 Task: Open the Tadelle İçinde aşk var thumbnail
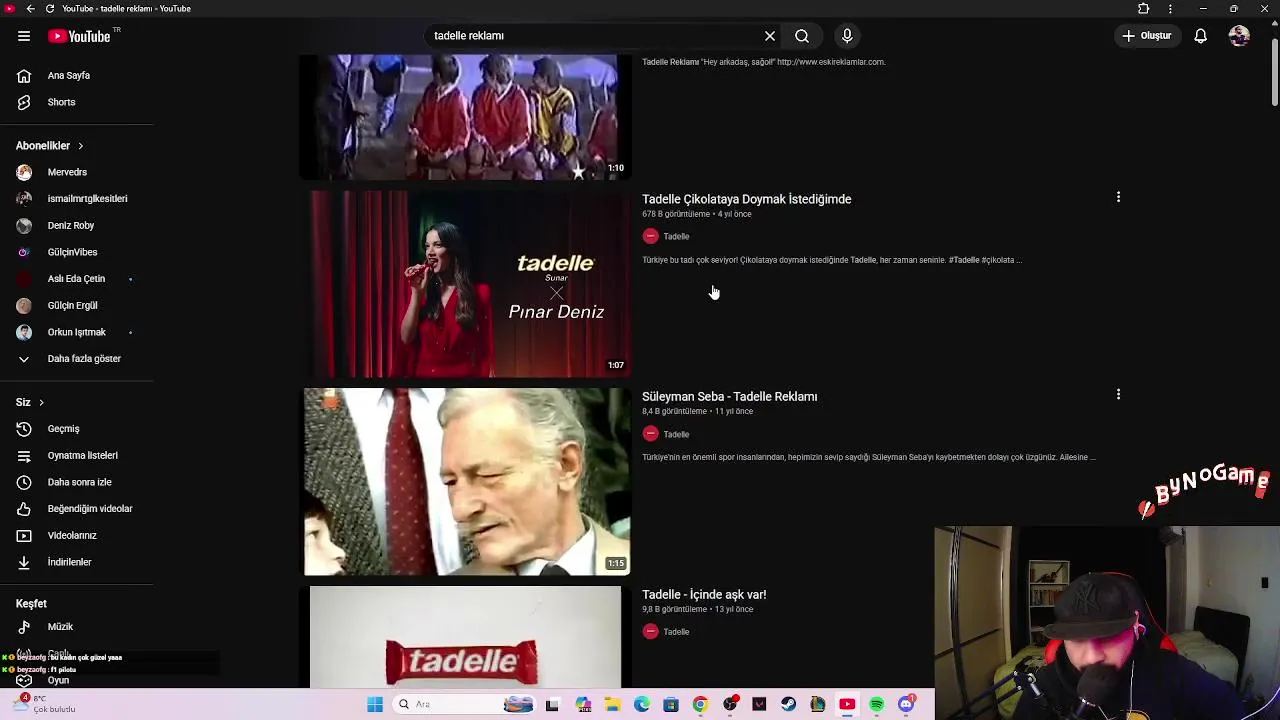pos(465,637)
